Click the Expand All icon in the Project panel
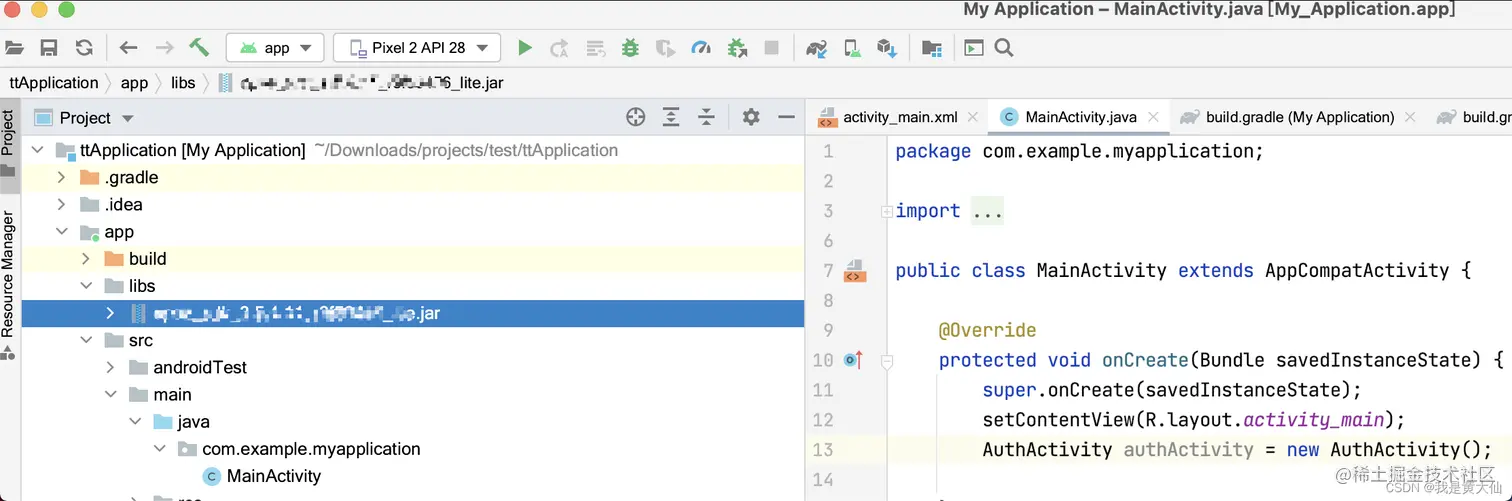 coord(671,118)
